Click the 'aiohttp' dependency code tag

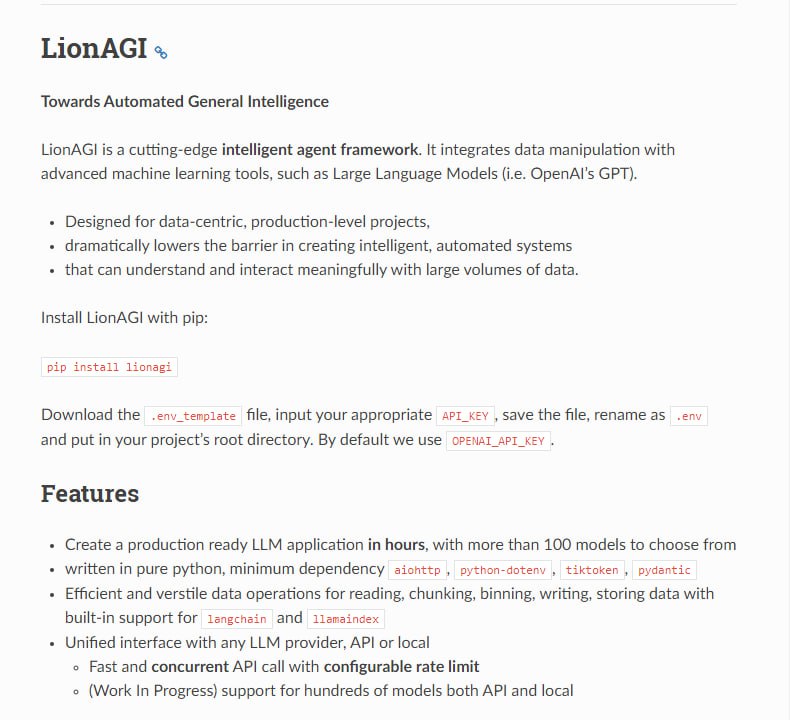click(417, 570)
